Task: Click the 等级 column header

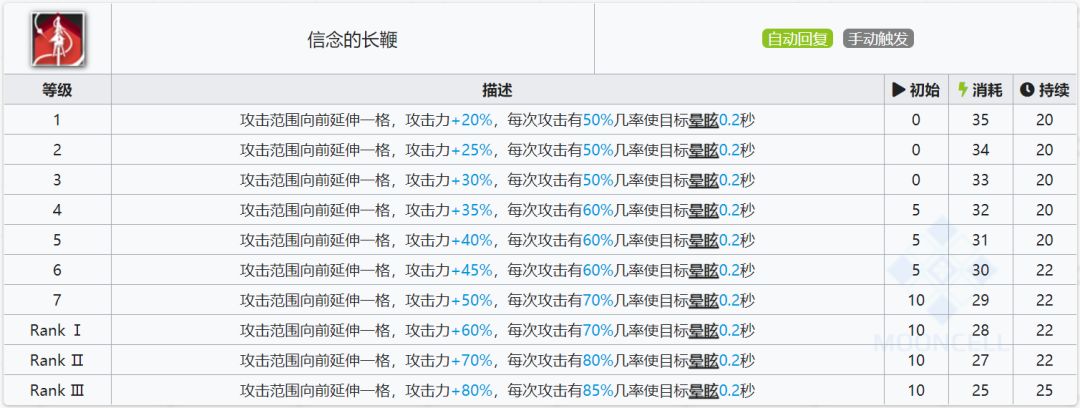Action: coord(57,90)
